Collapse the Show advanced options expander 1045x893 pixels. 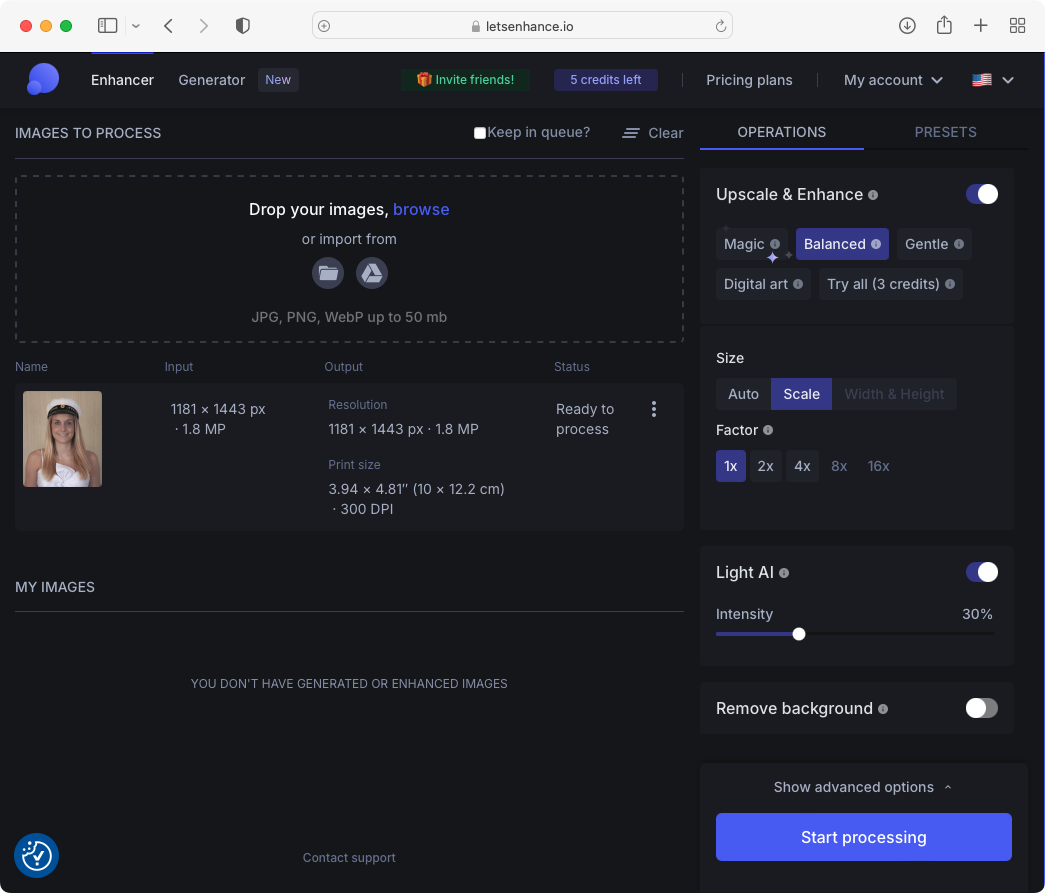click(863, 787)
